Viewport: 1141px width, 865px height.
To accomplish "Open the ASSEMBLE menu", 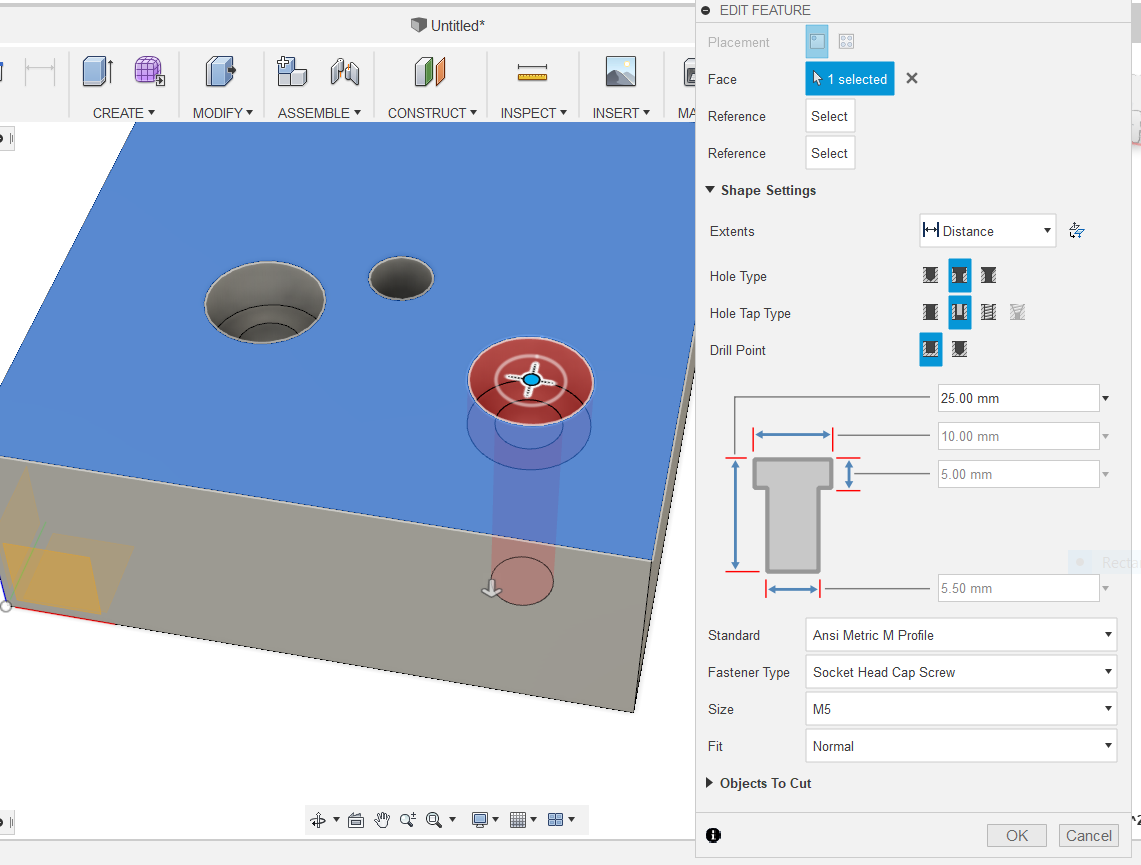I will click(x=319, y=113).
